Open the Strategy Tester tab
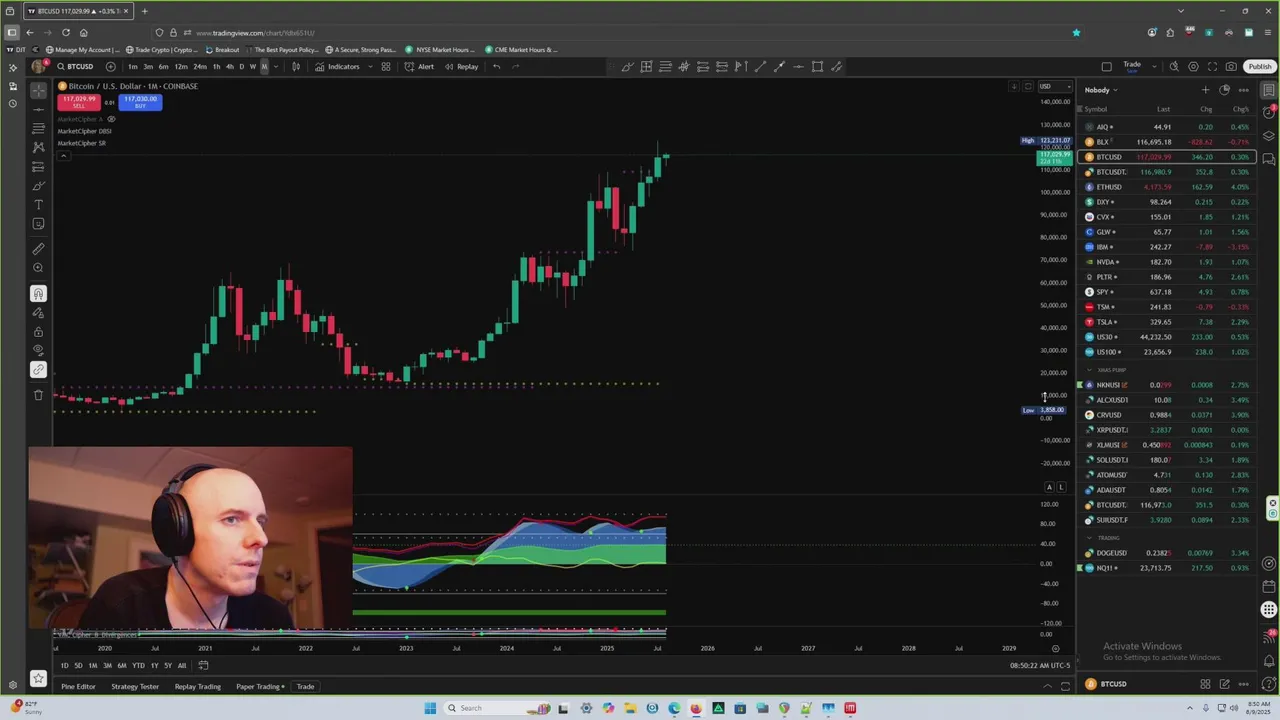1280x720 pixels. coord(135,687)
